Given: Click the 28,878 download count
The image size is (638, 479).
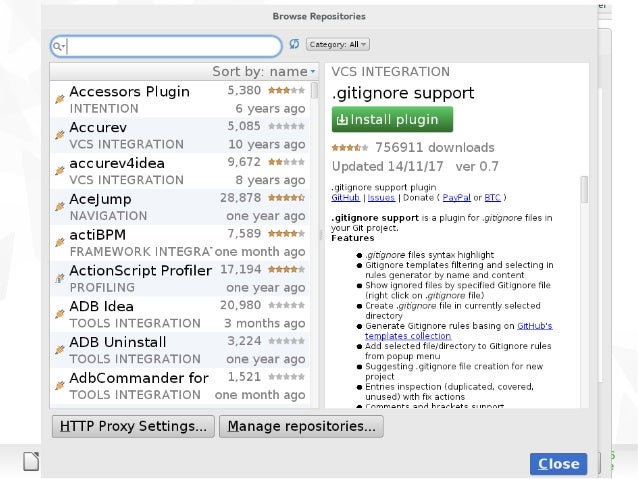Looking at the screenshot, I should [240, 198].
